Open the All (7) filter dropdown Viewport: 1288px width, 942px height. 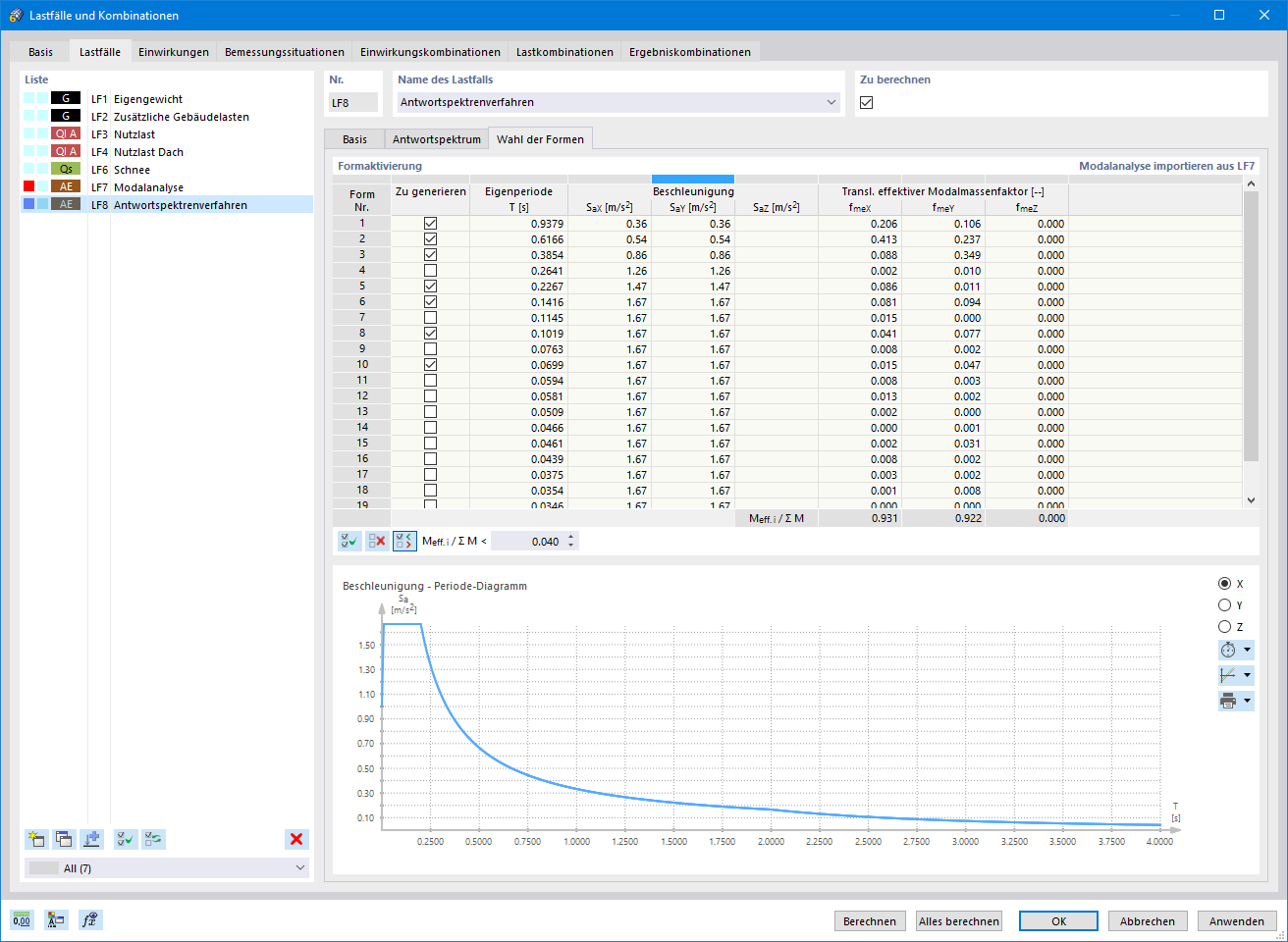click(x=300, y=868)
